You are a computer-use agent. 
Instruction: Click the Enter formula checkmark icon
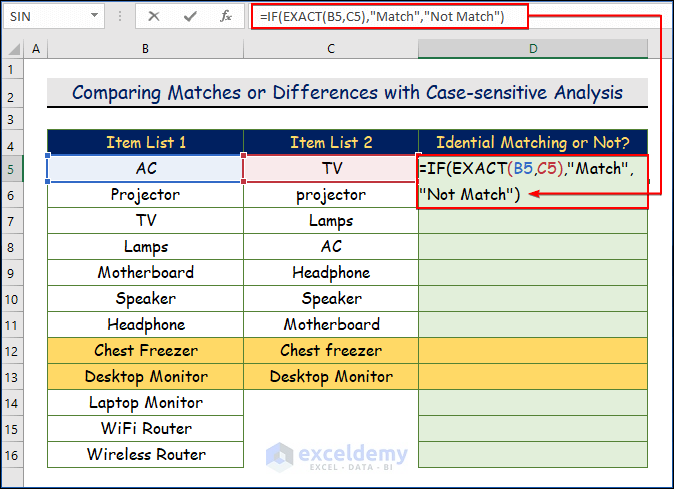(x=190, y=16)
